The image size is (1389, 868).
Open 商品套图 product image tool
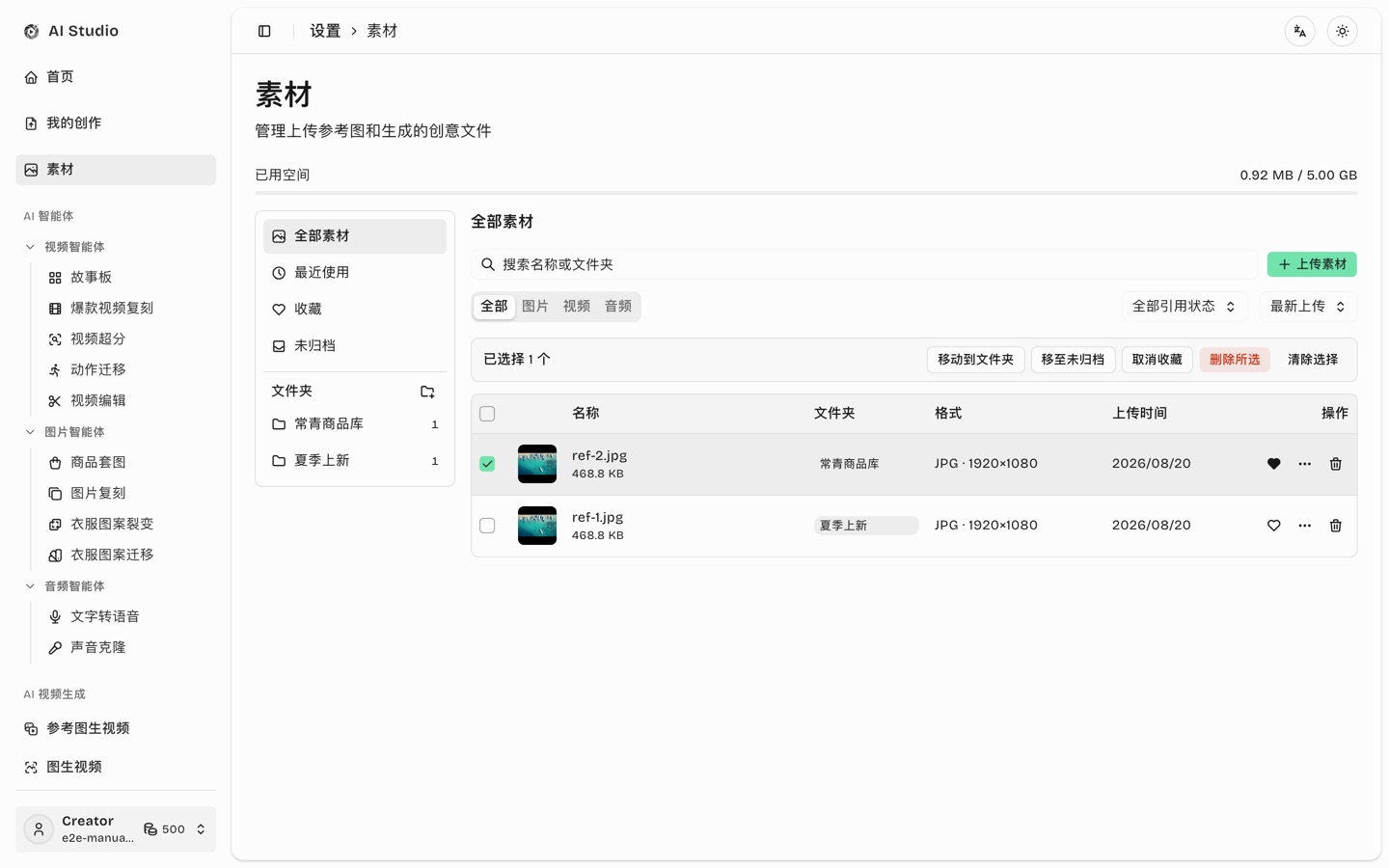pos(127,463)
